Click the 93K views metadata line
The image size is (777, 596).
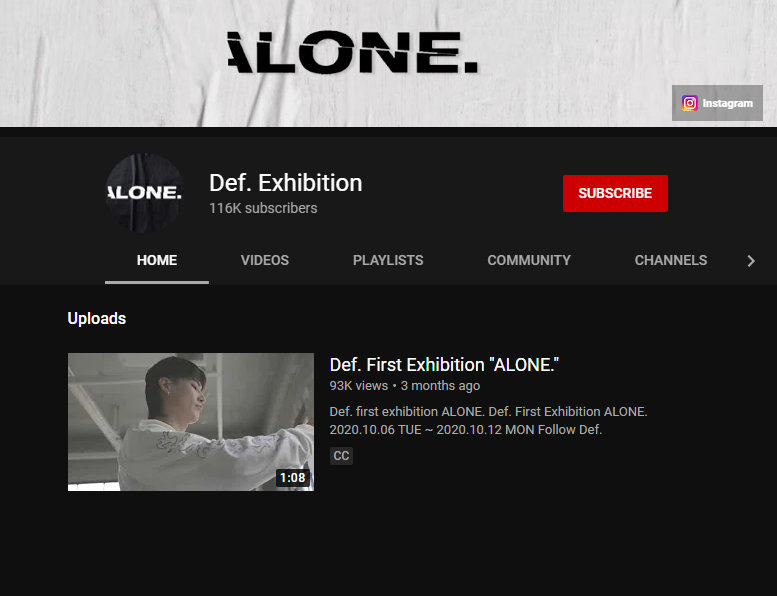tap(404, 386)
